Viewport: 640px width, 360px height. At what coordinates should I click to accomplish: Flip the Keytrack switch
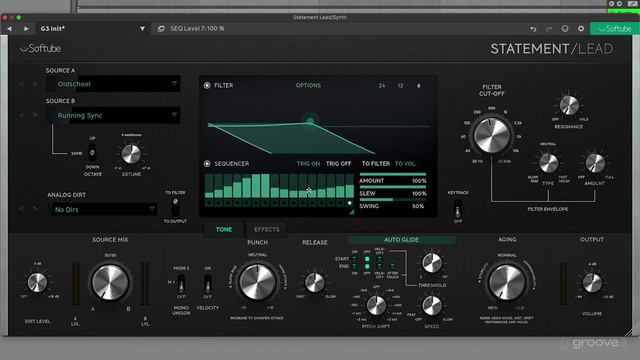coord(458,209)
